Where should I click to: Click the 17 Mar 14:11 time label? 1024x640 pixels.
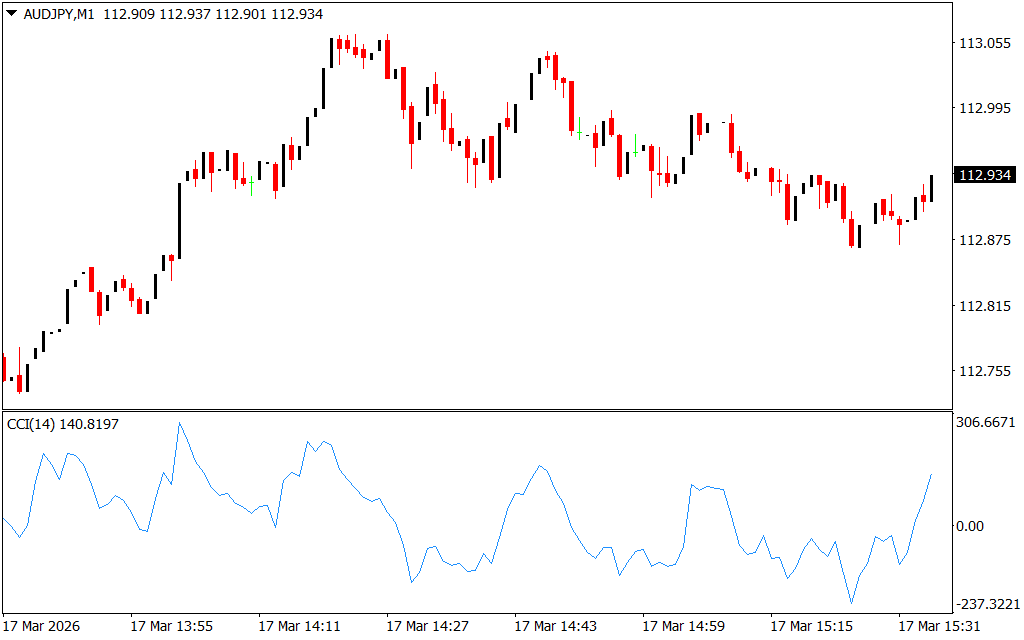(299, 626)
